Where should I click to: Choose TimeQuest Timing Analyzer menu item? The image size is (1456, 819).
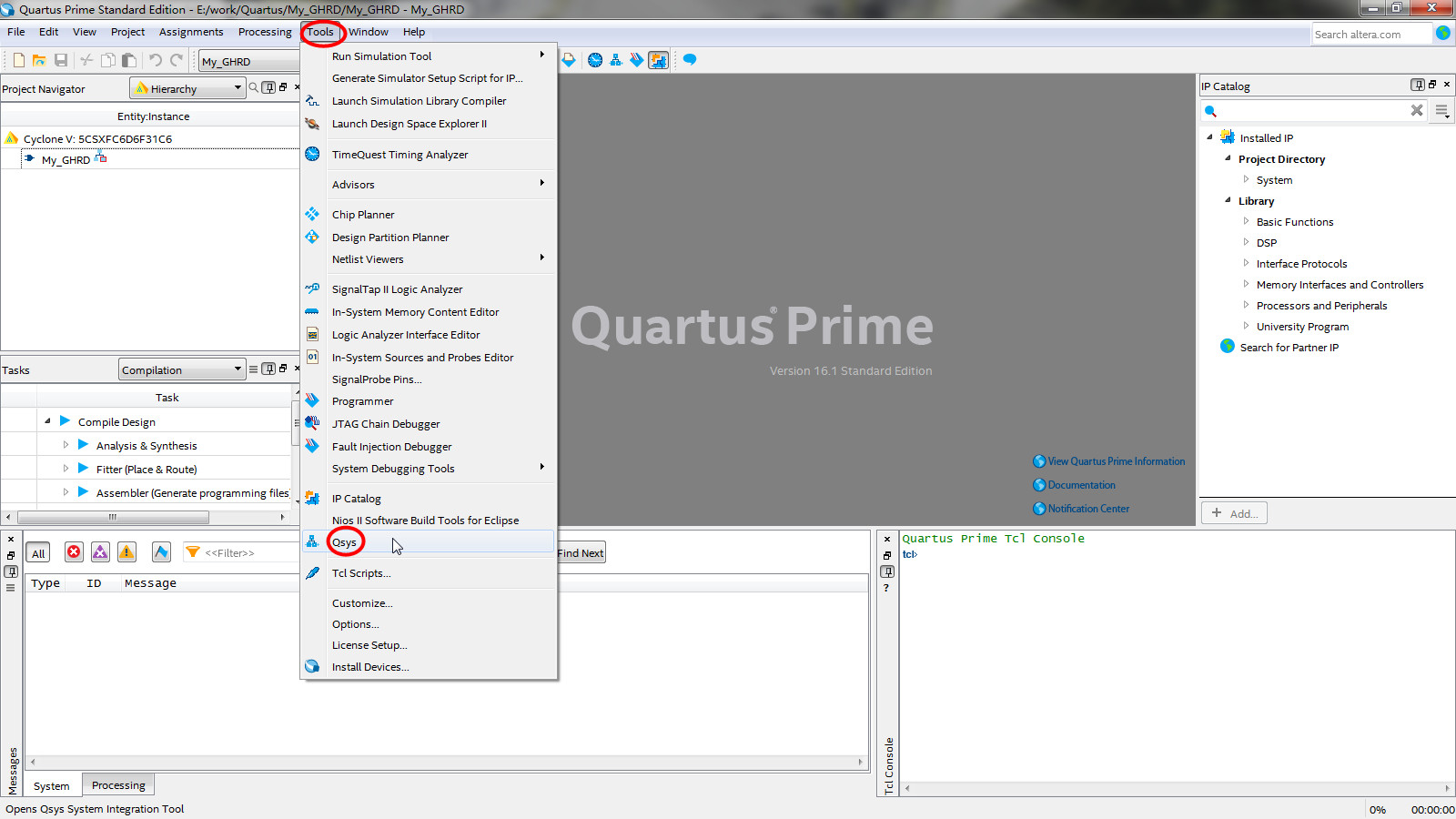[429, 154]
